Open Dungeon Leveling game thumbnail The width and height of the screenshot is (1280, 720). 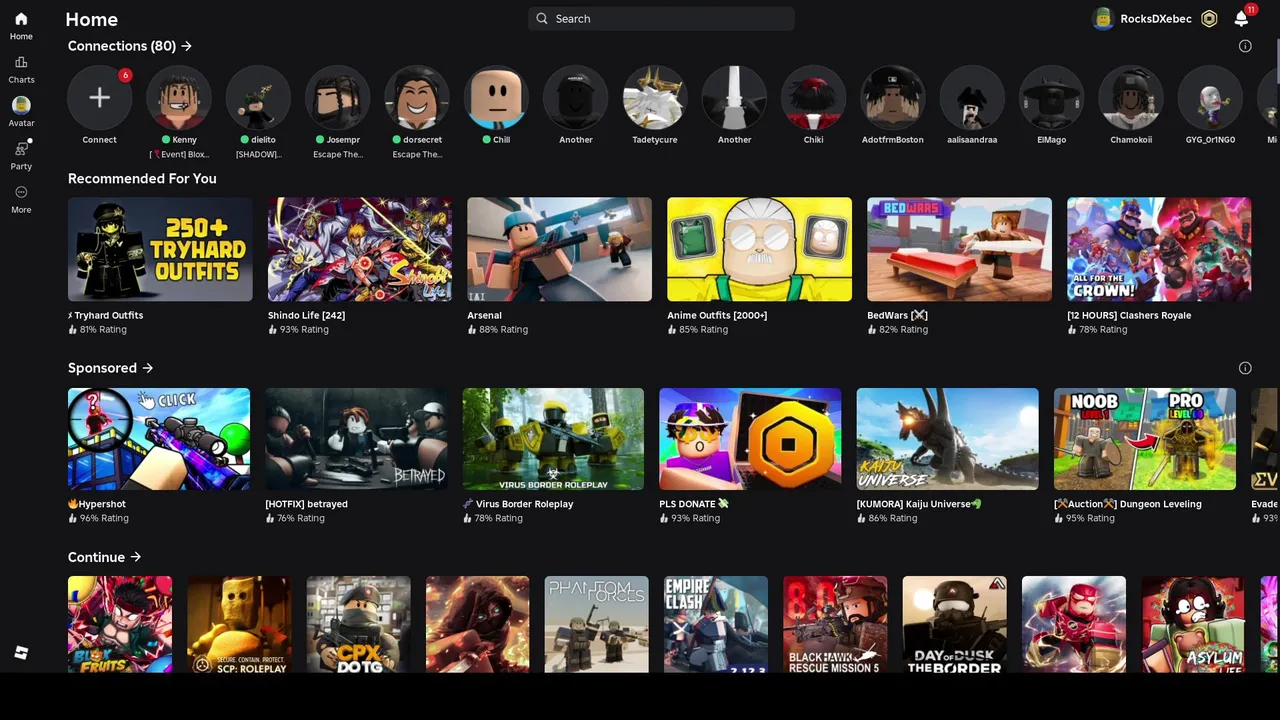point(1144,439)
